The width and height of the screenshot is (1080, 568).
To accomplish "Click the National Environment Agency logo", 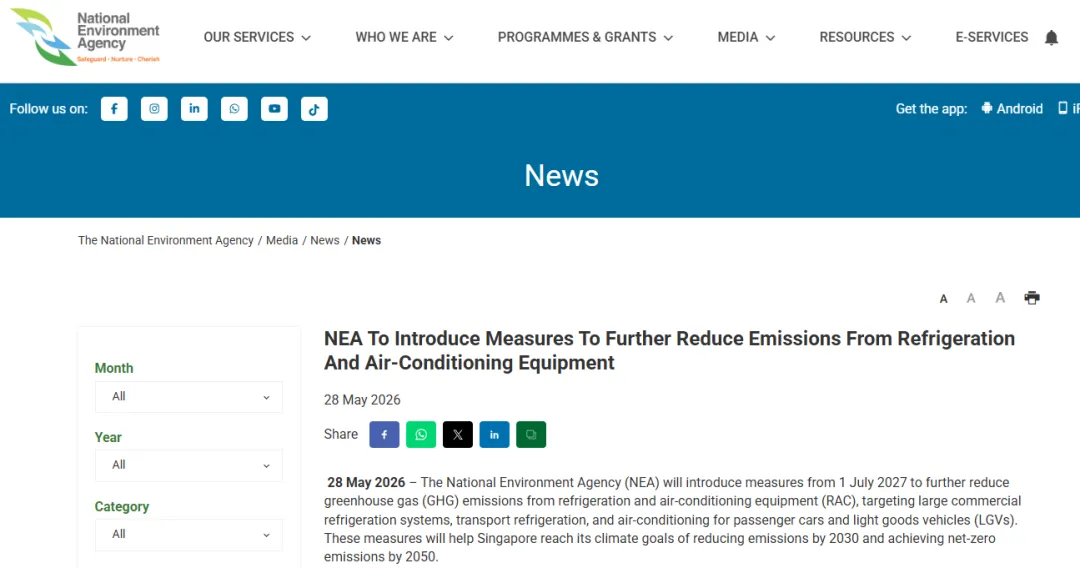I will [x=85, y=37].
